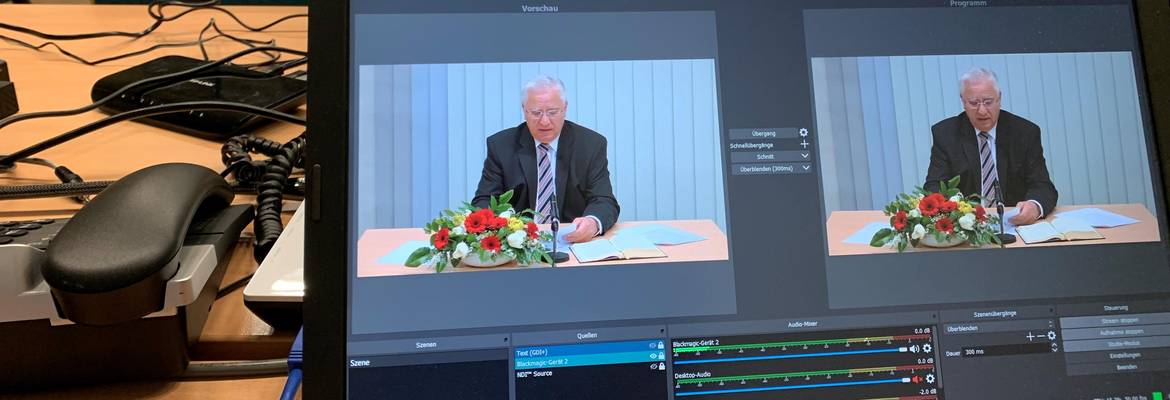Adjust the Desktop-Audio volume slider

[x=793, y=385]
